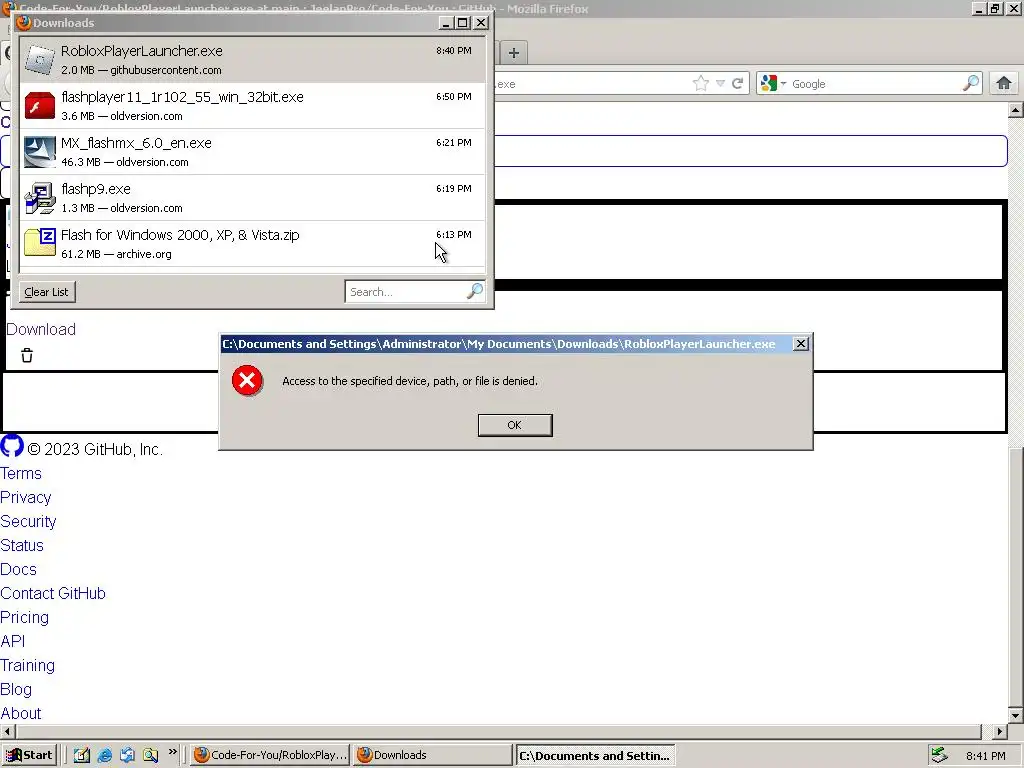This screenshot has width=1024, height=768.
Task: Click the flashp9.exe installer icon
Action: click(40, 198)
